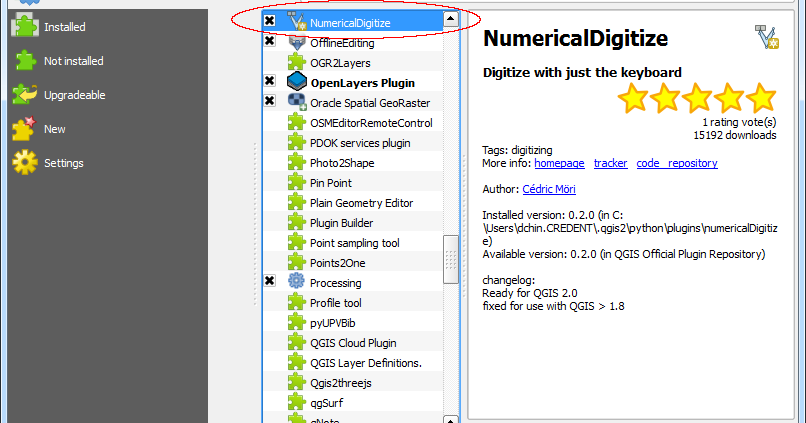Viewport: 806px width, 423px height.
Task: Click the Photo2Shape puzzle icon
Action: [297, 162]
